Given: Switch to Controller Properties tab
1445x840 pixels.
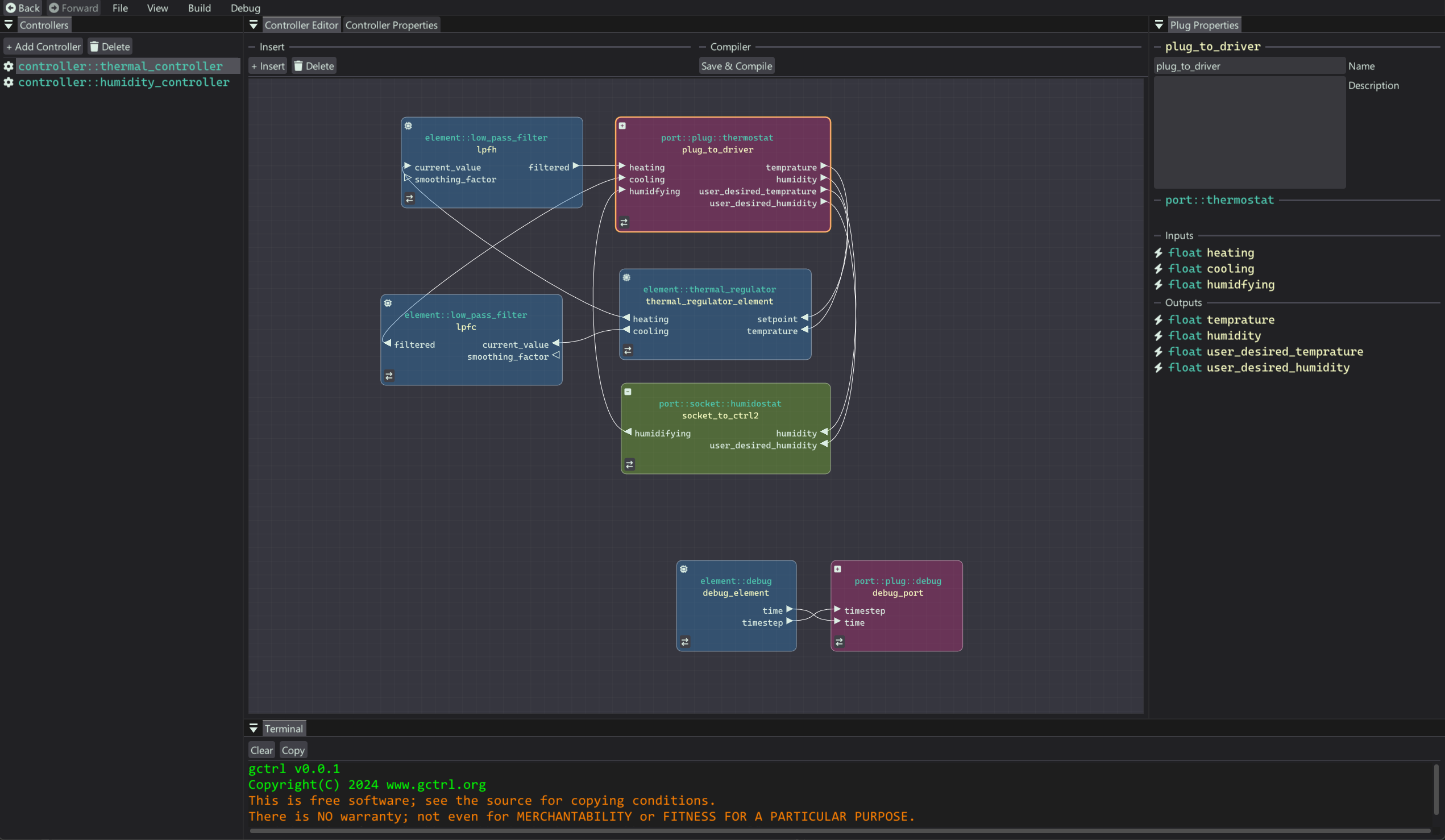Looking at the screenshot, I should pos(392,24).
